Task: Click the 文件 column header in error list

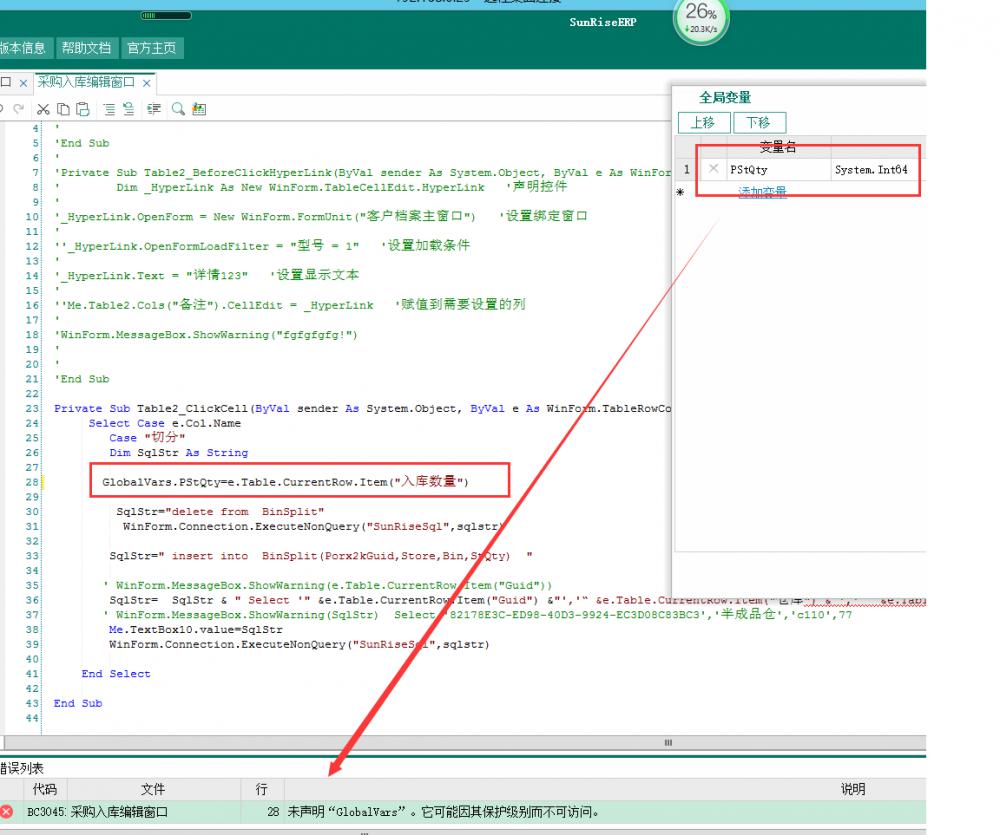Action: click(x=153, y=789)
